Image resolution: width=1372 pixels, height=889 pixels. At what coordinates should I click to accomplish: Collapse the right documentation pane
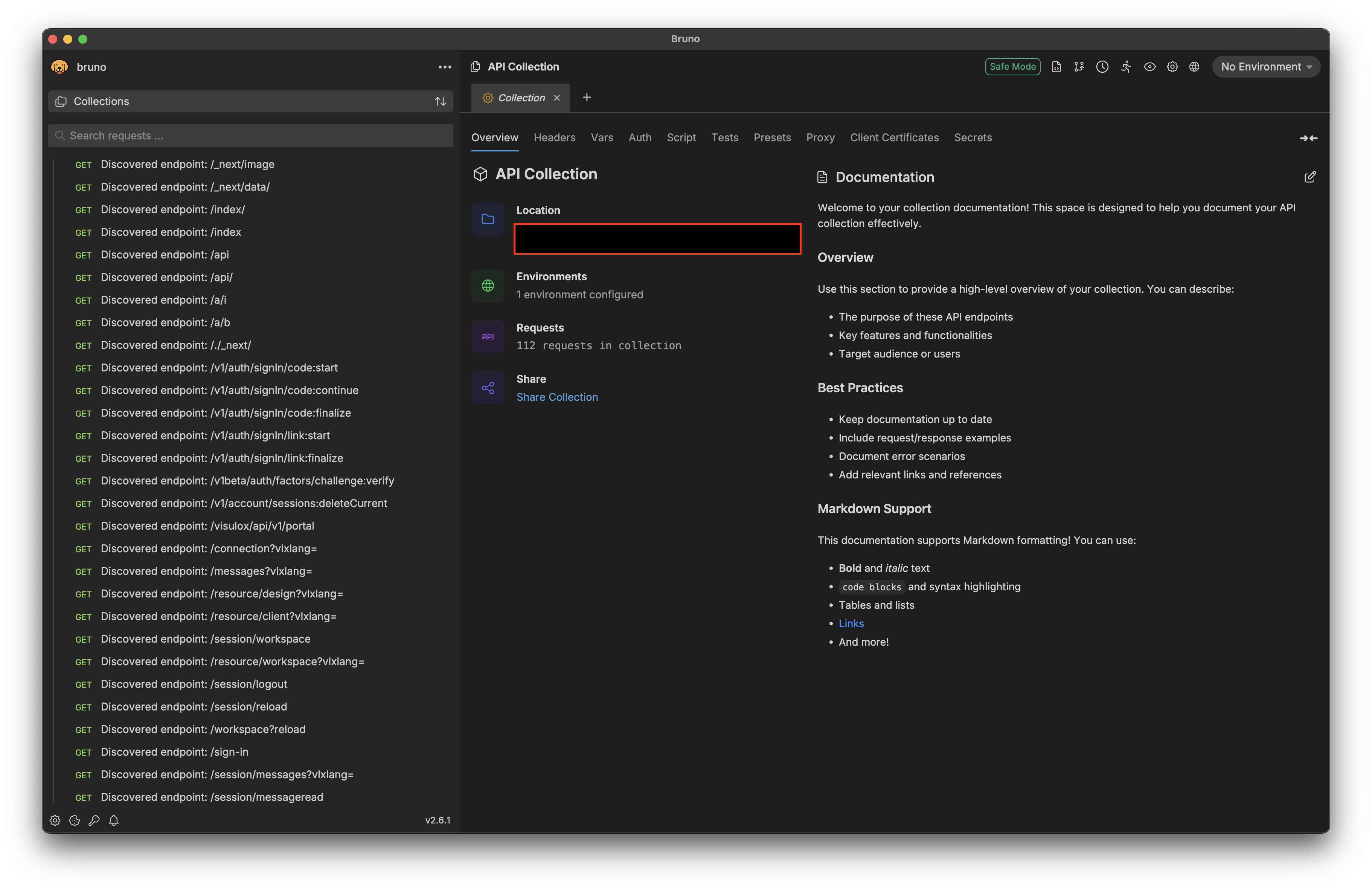click(x=1309, y=138)
